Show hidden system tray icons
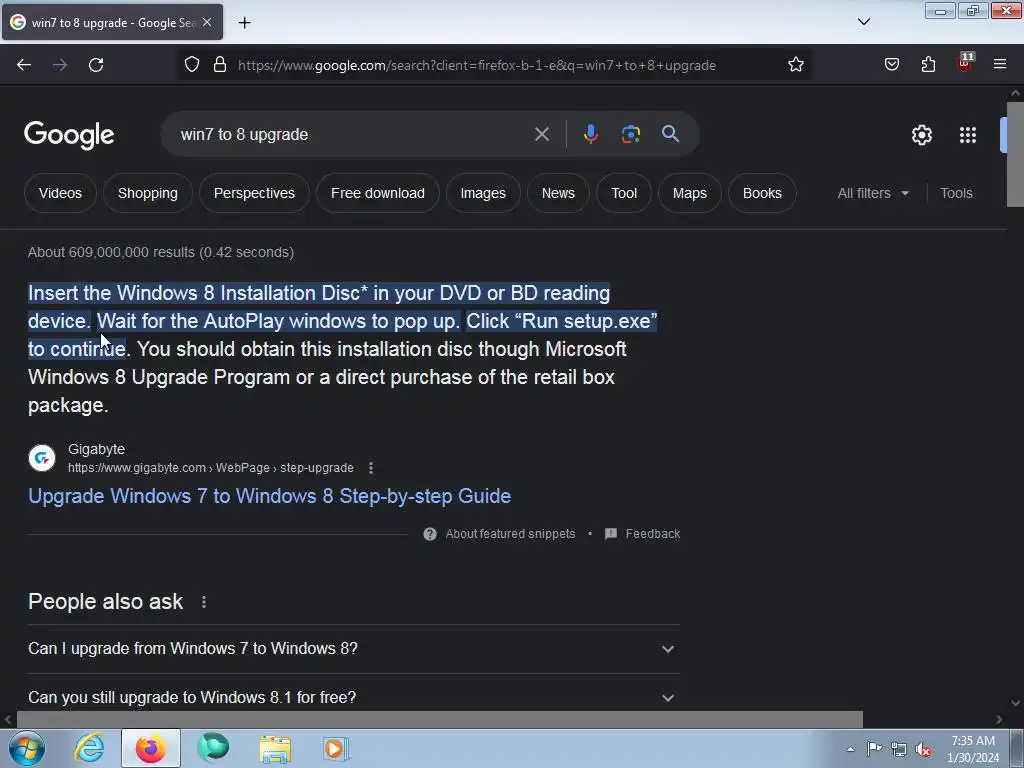The width and height of the screenshot is (1024, 768). coord(850,749)
